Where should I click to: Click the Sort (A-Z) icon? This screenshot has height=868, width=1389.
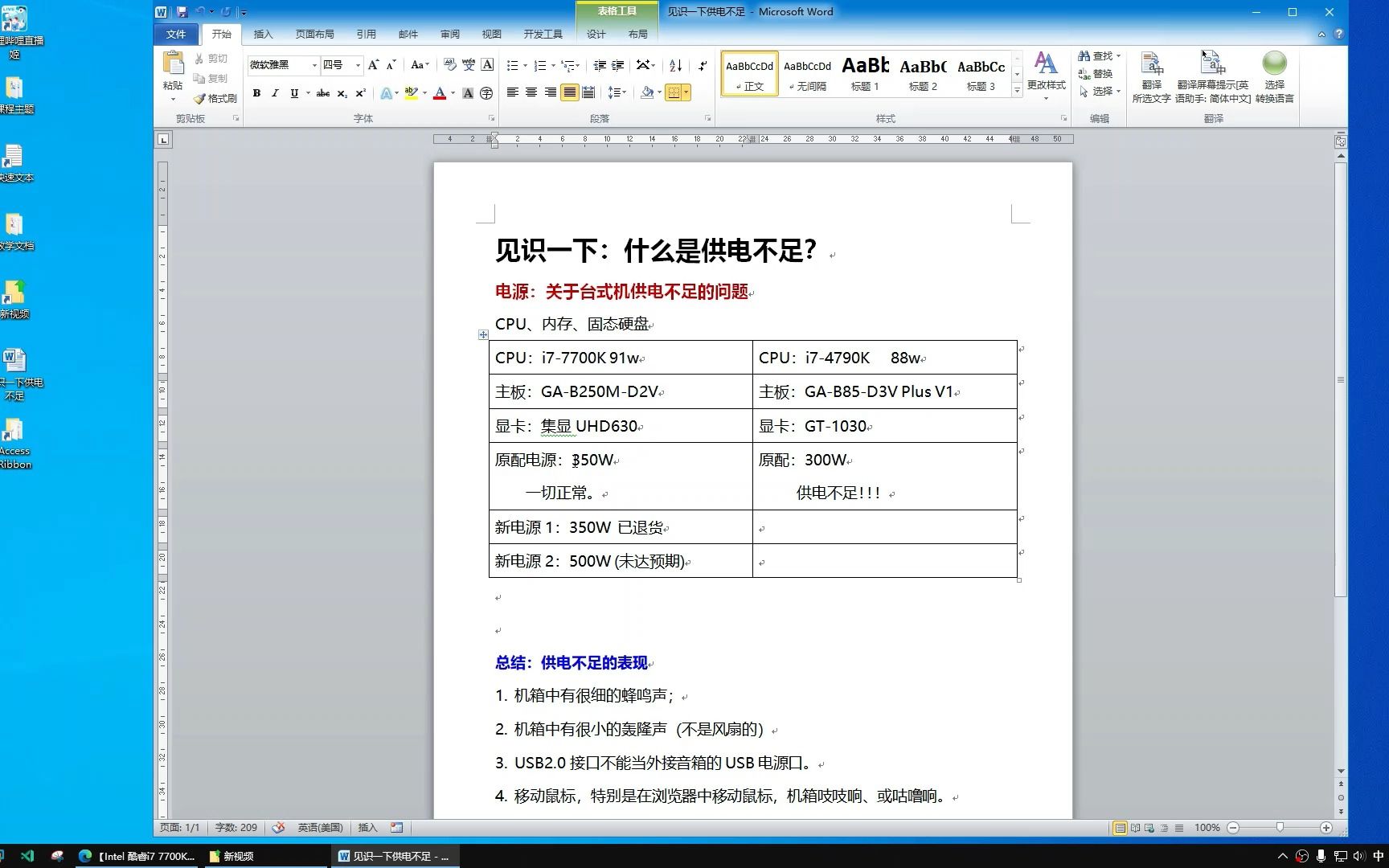pyautogui.click(x=676, y=65)
